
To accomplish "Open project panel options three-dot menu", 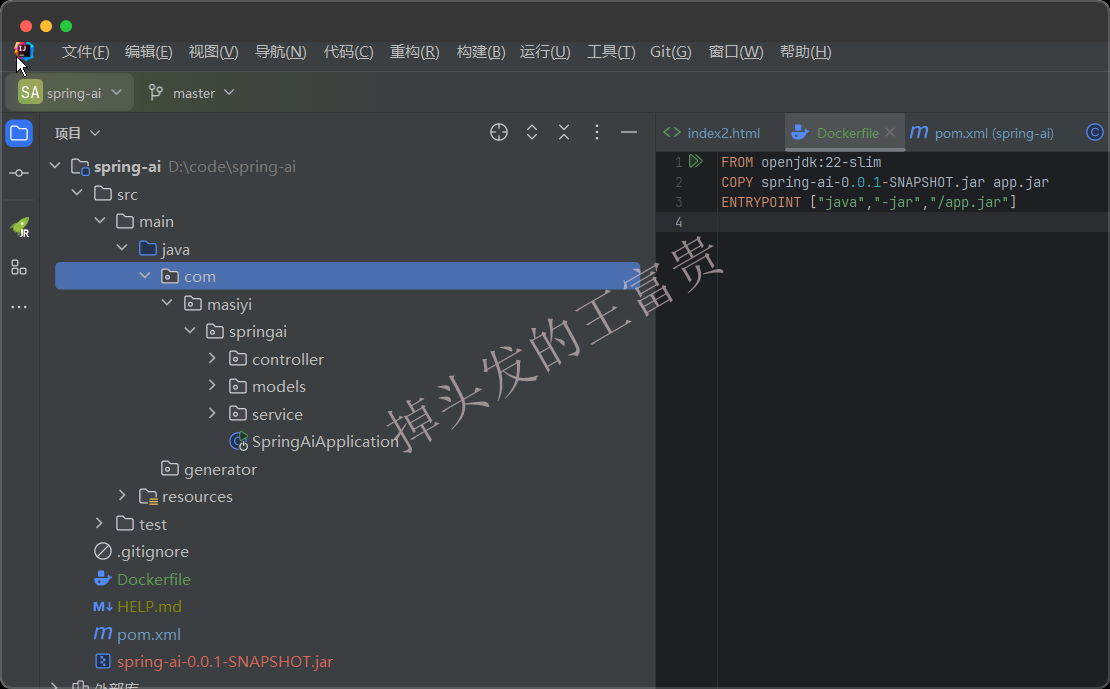I will [x=597, y=132].
